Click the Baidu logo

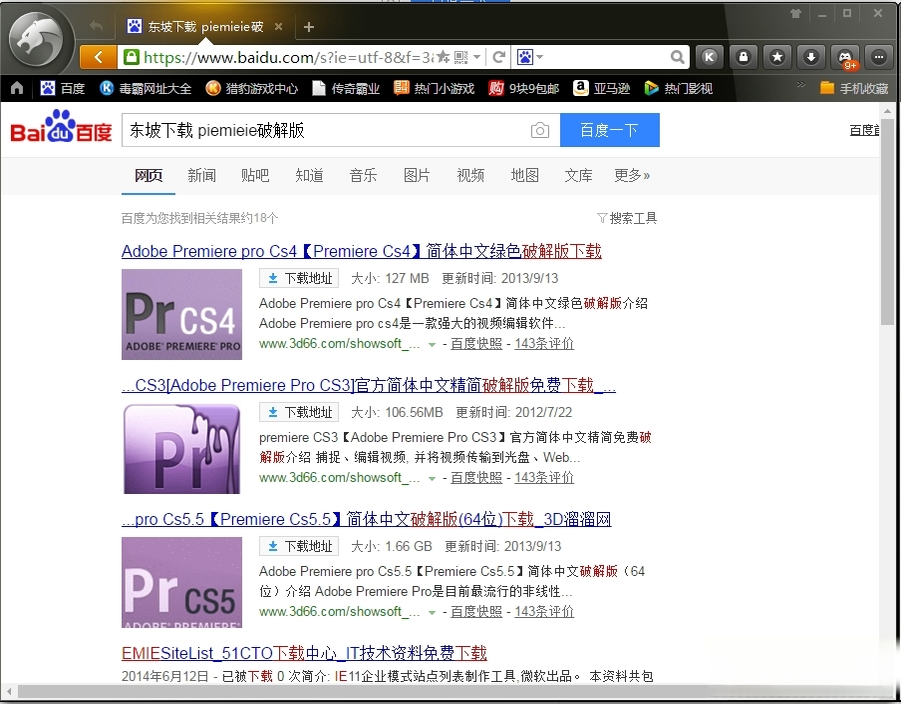pos(61,126)
